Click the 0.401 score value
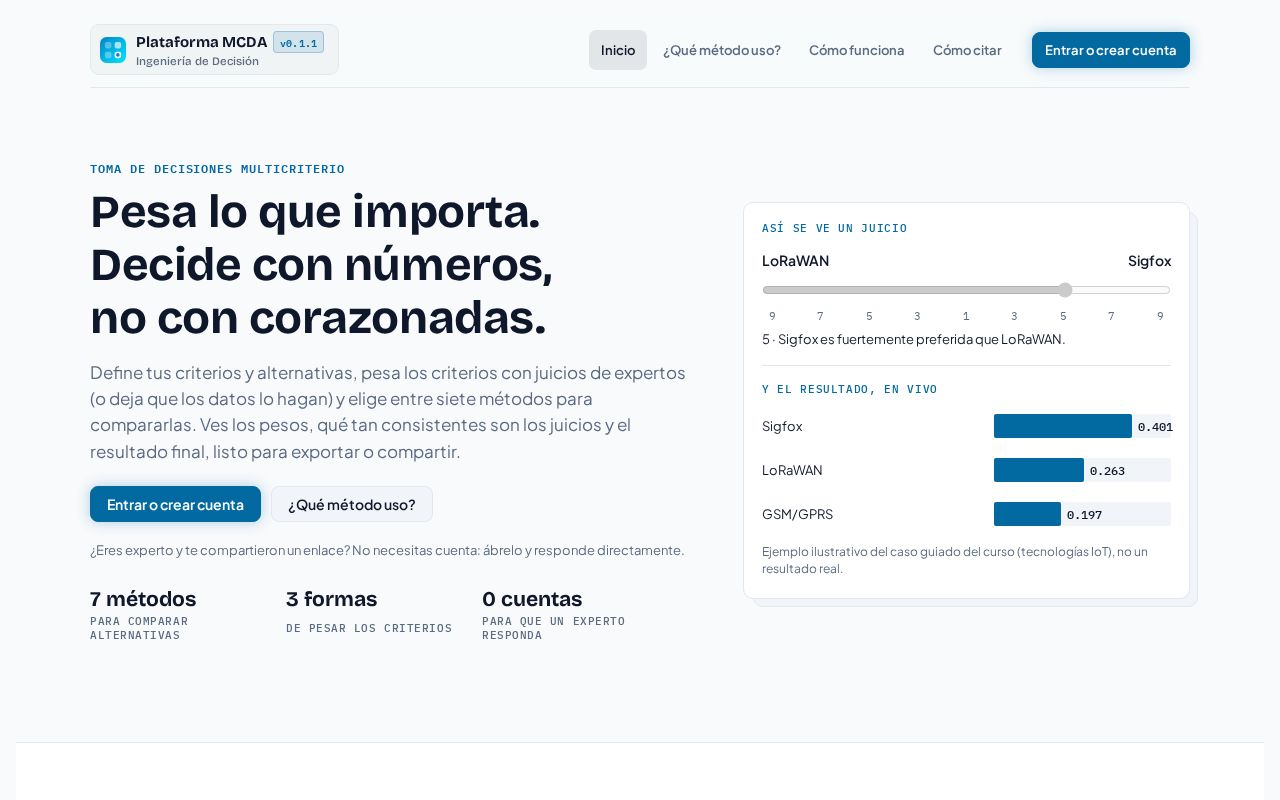The width and height of the screenshot is (1280, 800). (1155, 427)
